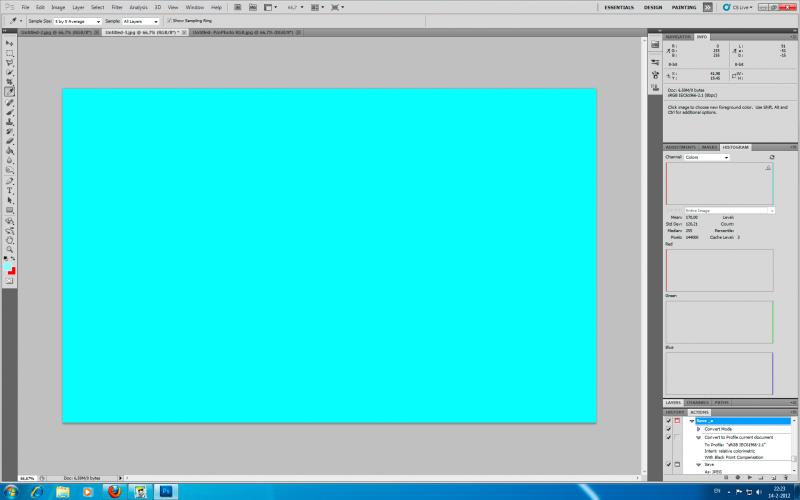This screenshot has width=800, height=500.
Task: Select the Dodge tool
Action: [x=9, y=170]
